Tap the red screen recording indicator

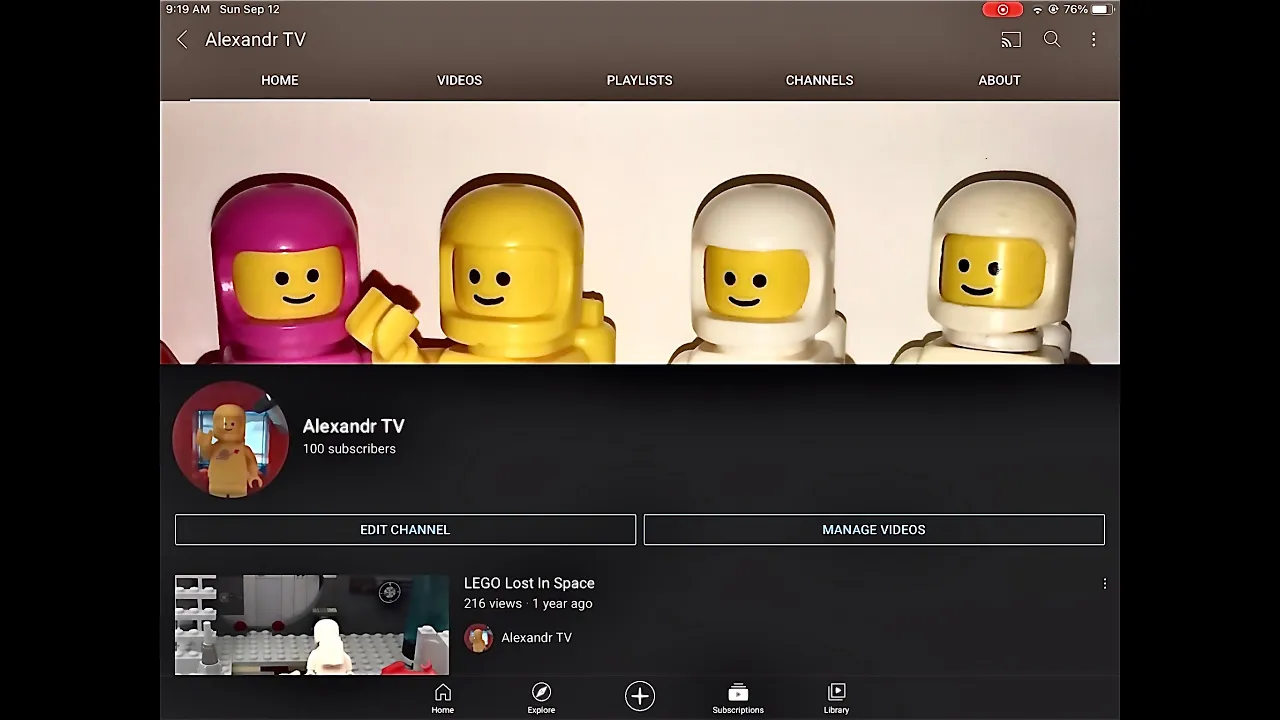1002,10
